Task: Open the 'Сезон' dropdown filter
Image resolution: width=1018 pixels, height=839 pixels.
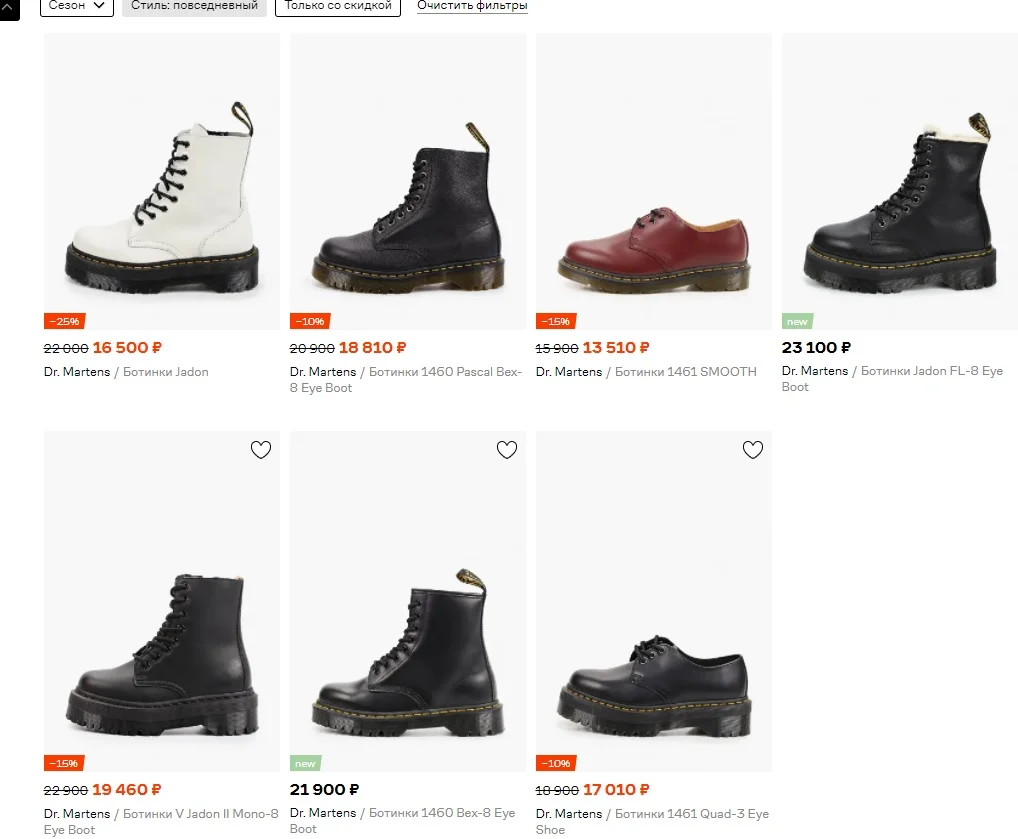Action: pos(77,6)
